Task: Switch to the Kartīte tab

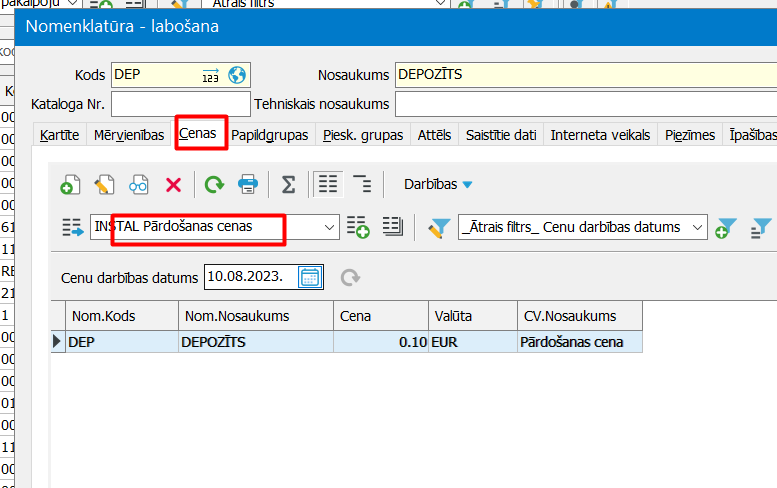Action: click(x=59, y=135)
